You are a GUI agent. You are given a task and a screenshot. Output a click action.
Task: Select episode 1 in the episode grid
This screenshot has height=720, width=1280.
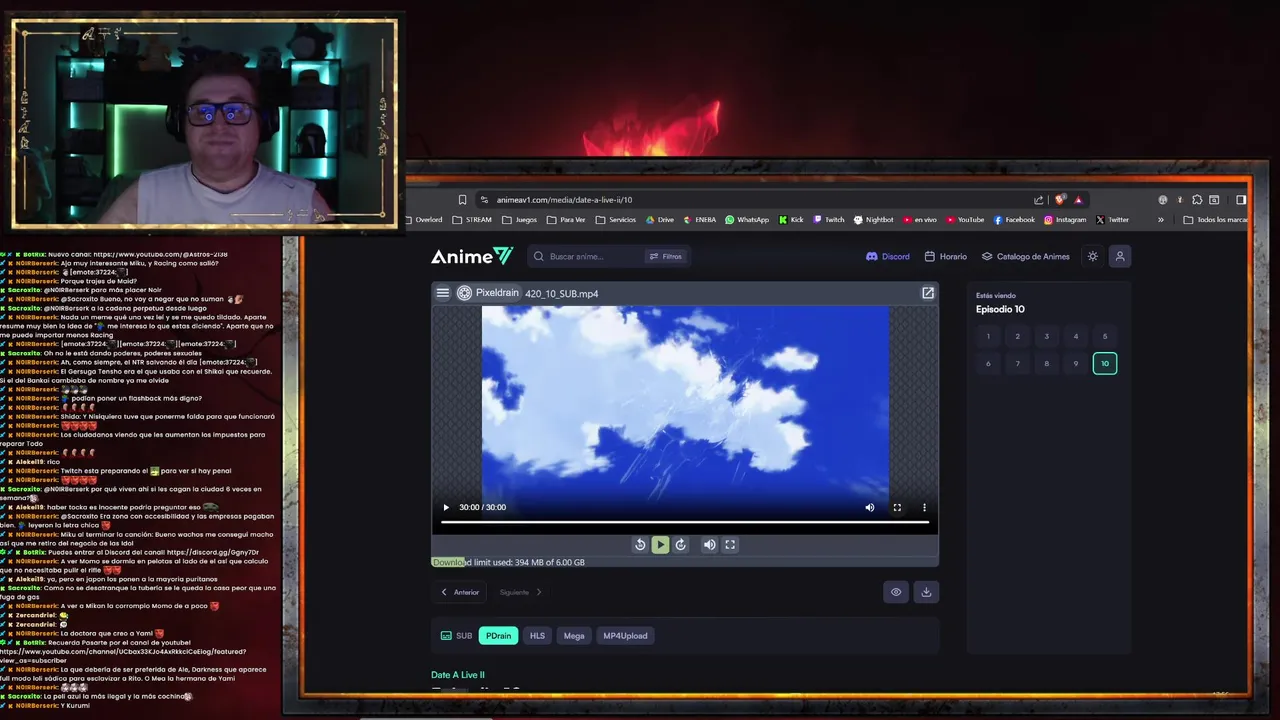[x=988, y=336]
